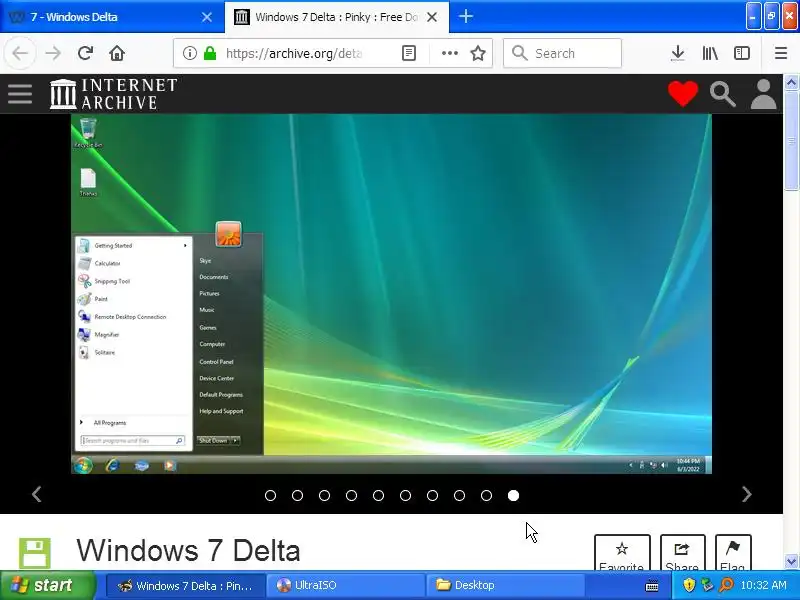Go back to the previous page
The width and height of the screenshot is (800, 600).
(20, 53)
